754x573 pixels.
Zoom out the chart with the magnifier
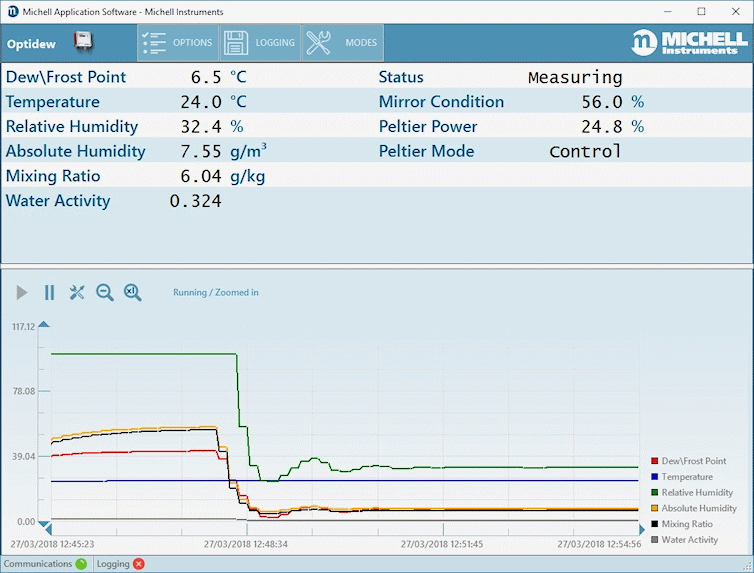pos(104,292)
